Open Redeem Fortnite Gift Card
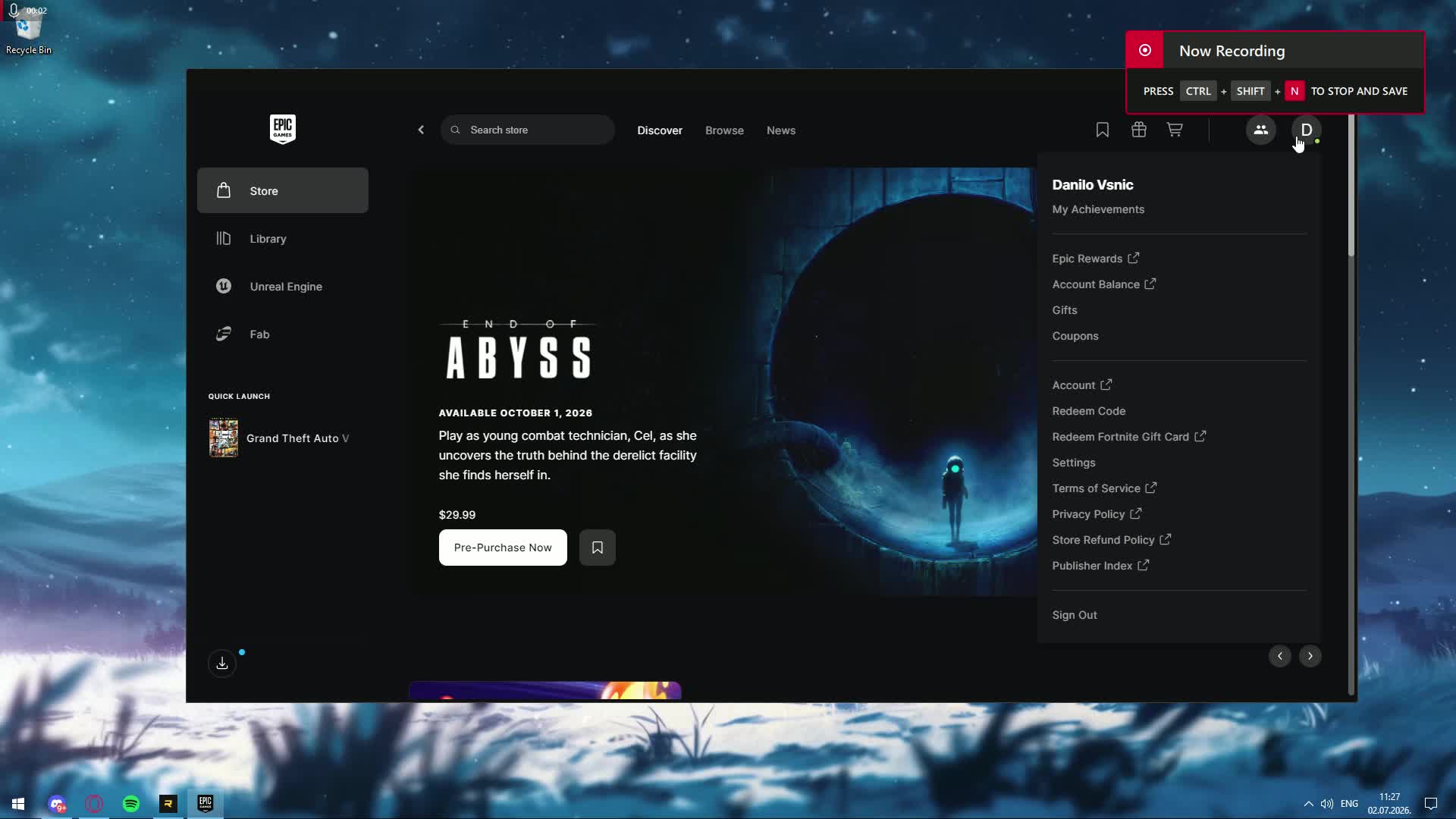The image size is (1456, 819). (x=1128, y=437)
